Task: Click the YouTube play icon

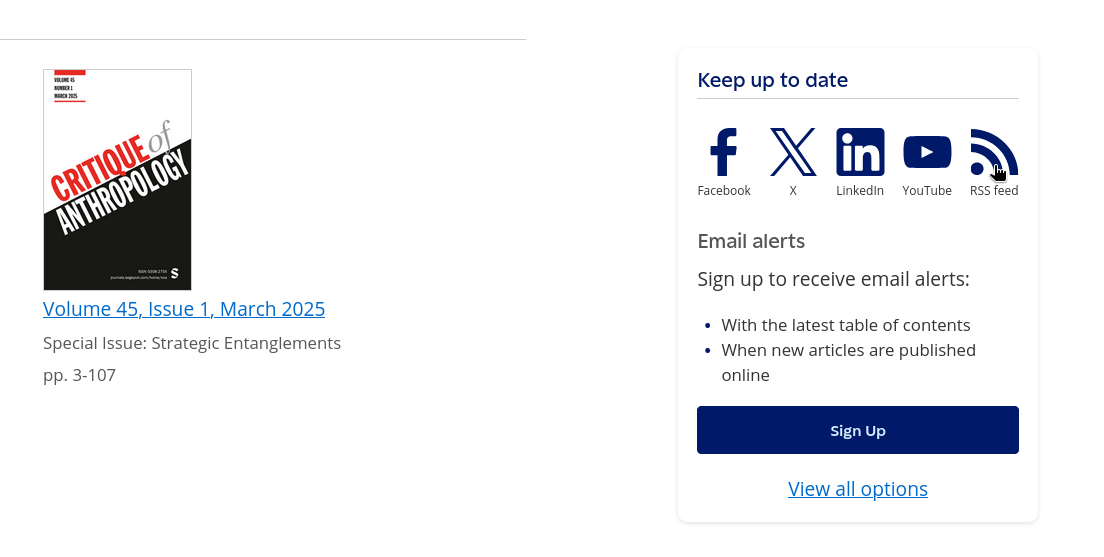Action: (x=927, y=152)
